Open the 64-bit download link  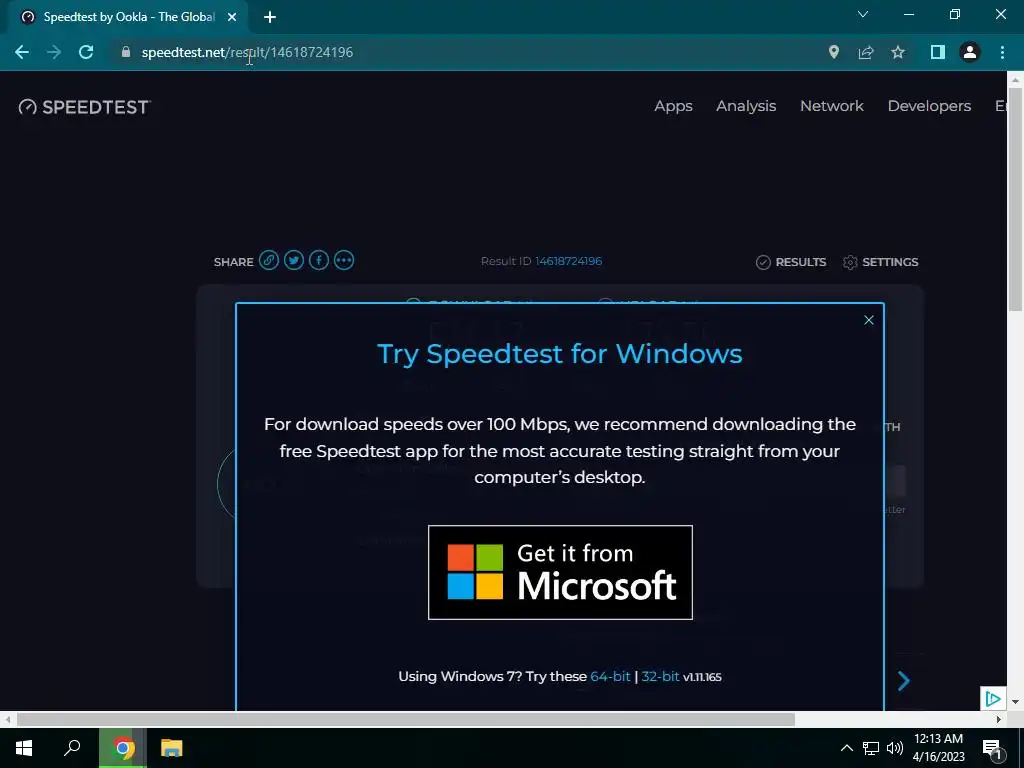[x=610, y=677]
